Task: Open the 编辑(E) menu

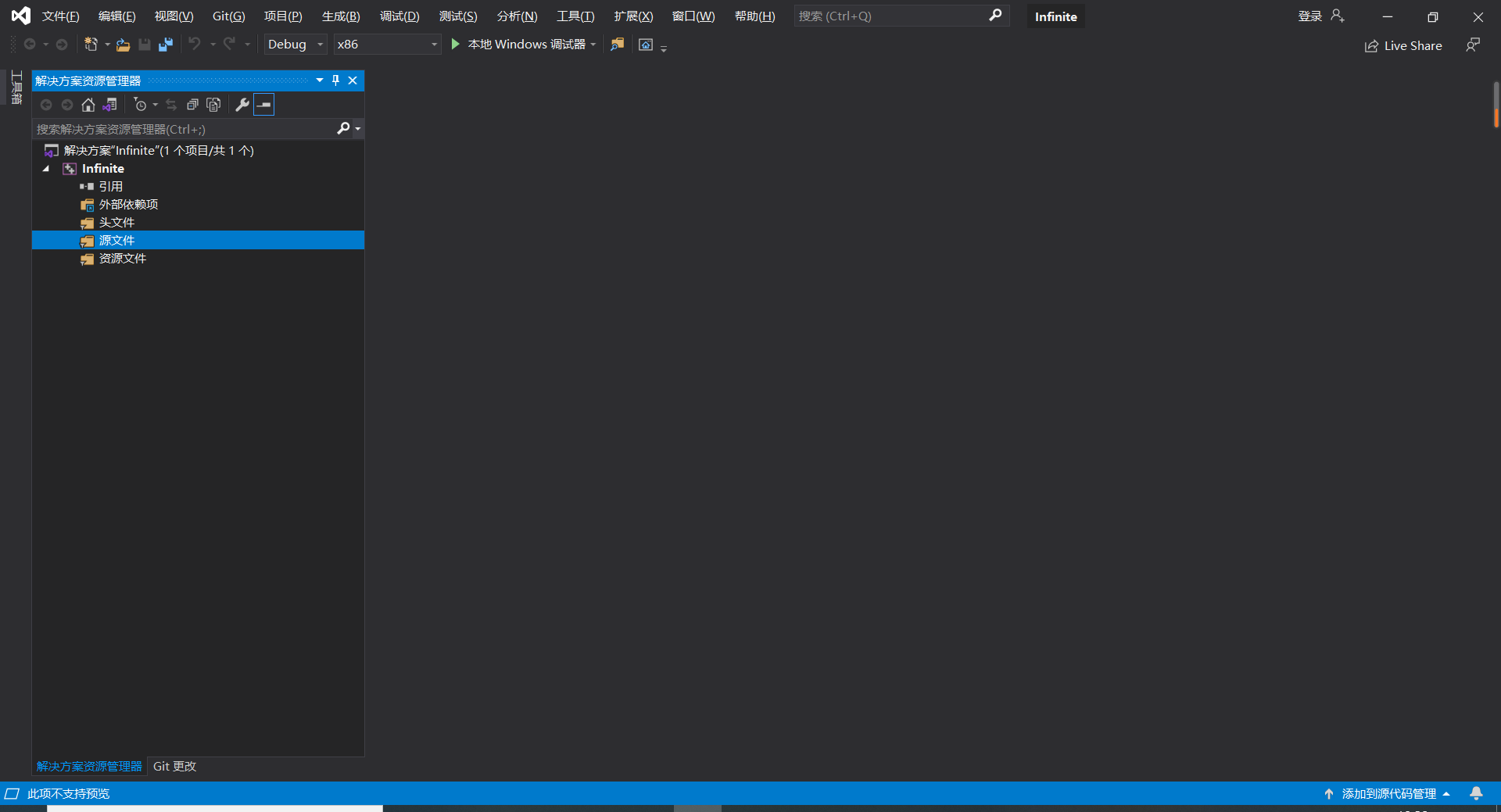Action: point(116,16)
